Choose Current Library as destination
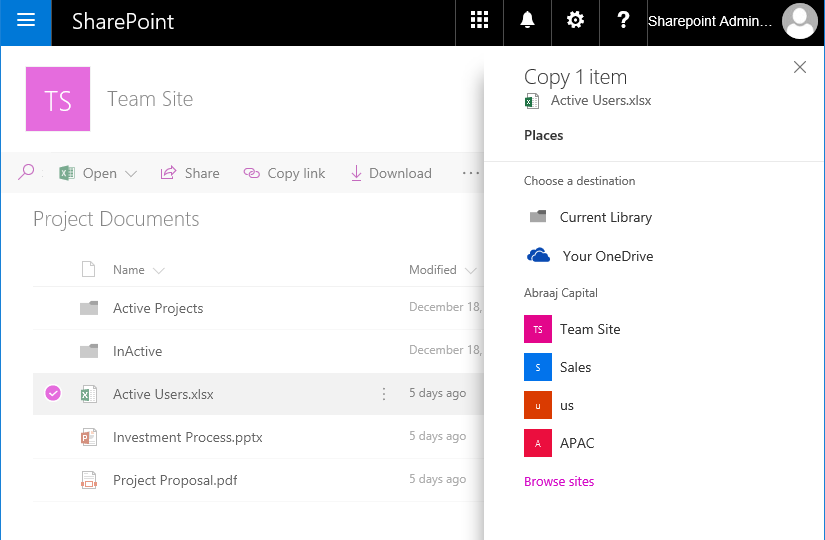This screenshot has width=825, height=540. tap(590, 217)
